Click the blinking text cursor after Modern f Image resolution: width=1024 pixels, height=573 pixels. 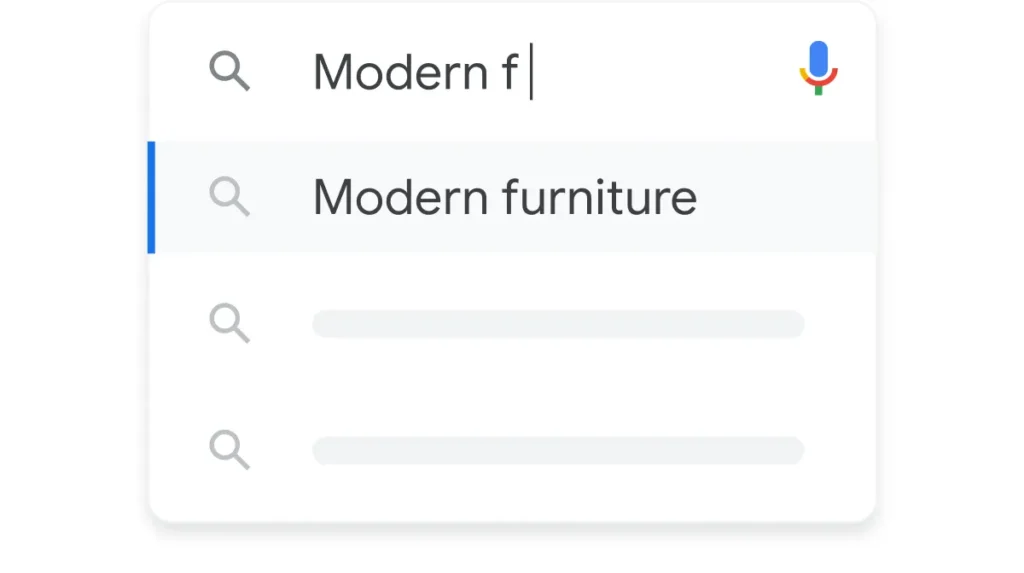coord(532,71)
